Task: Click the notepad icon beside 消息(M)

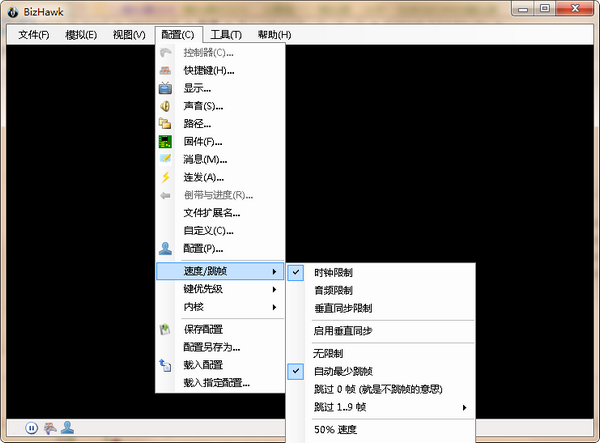Action: pyautogui.click(x=165, y=159)
